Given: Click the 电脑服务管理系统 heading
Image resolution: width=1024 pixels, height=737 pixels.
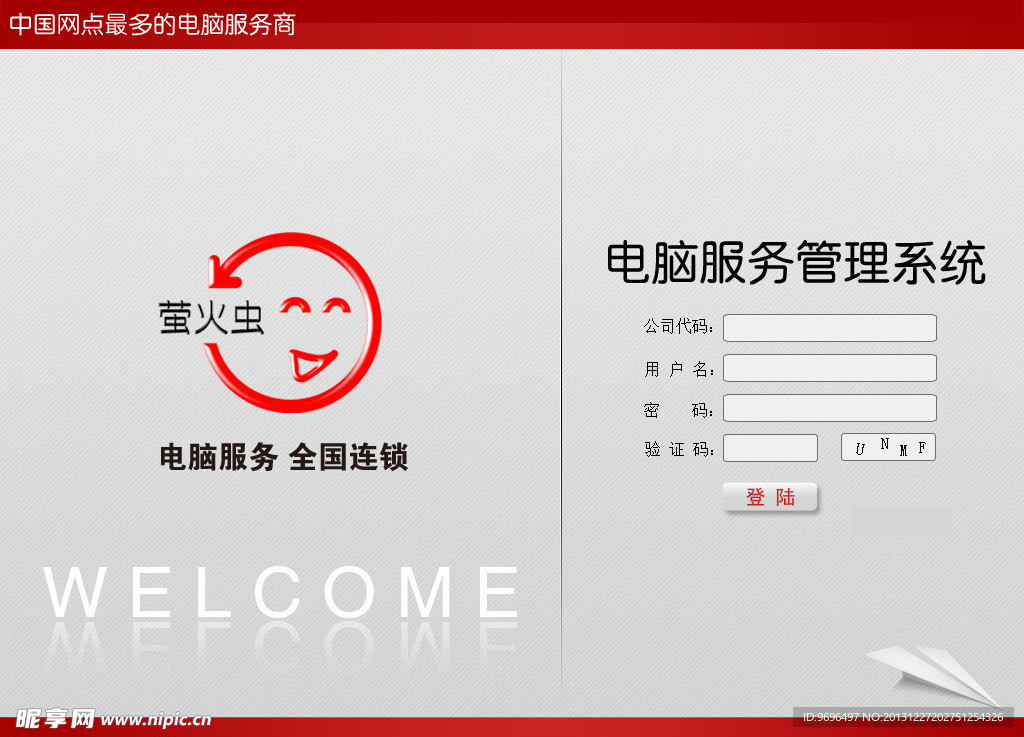Looking at the screenshot, I should tap(795, 262).
